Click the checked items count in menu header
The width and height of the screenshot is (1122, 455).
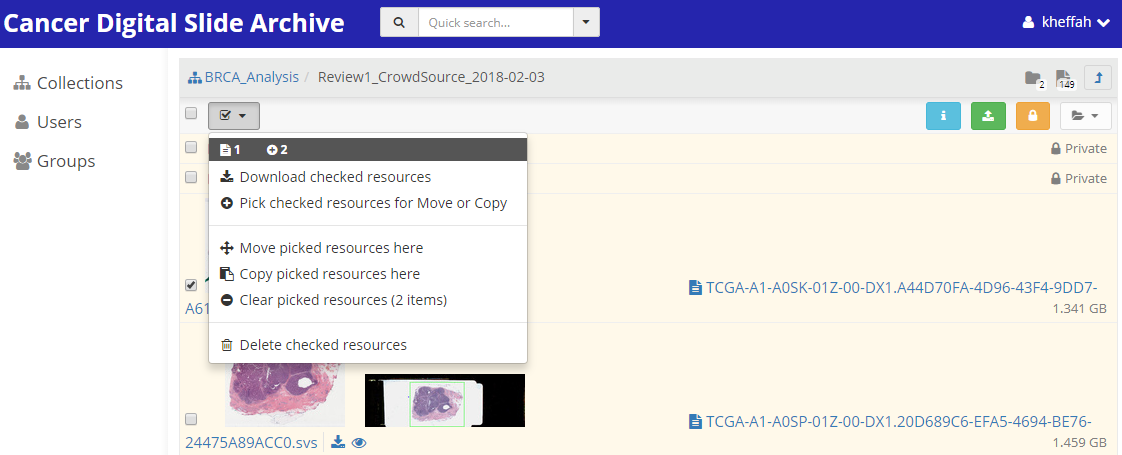230,150
